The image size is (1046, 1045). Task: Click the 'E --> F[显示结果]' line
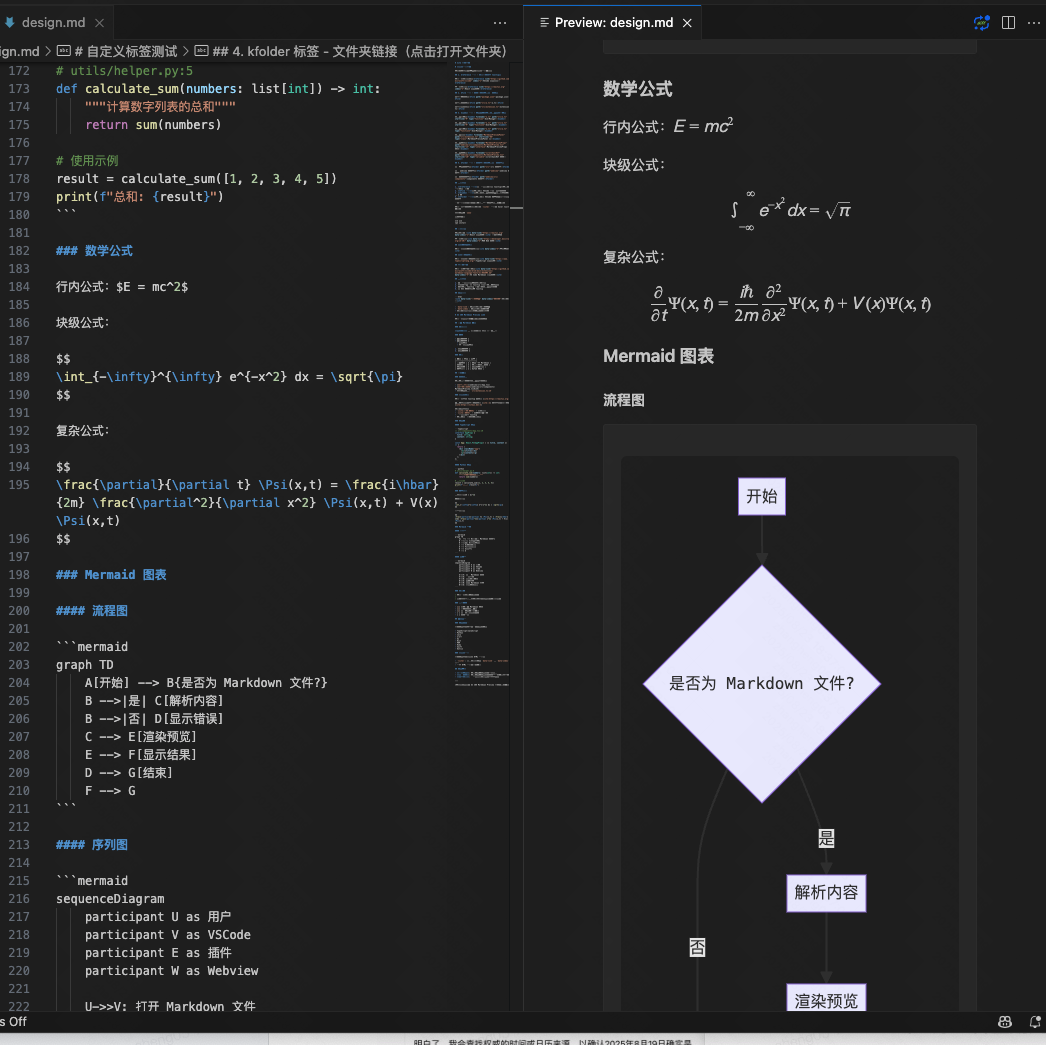click(140, 755)
